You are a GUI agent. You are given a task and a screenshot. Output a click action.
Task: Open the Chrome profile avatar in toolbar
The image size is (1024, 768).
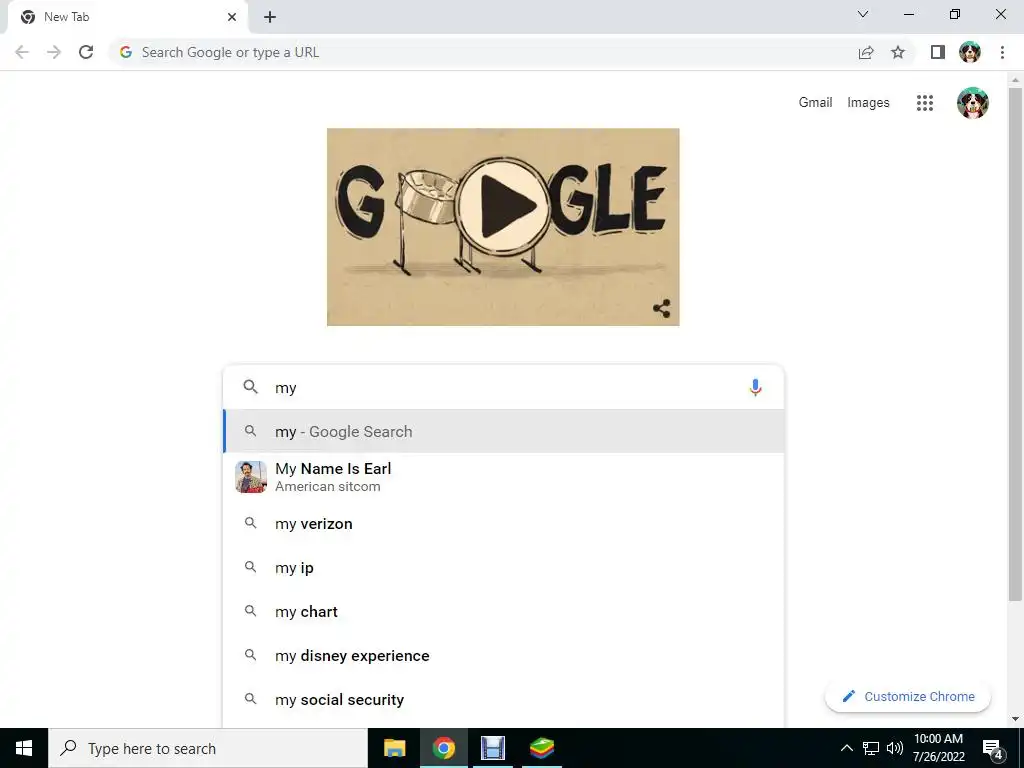(x=970, y=52)
